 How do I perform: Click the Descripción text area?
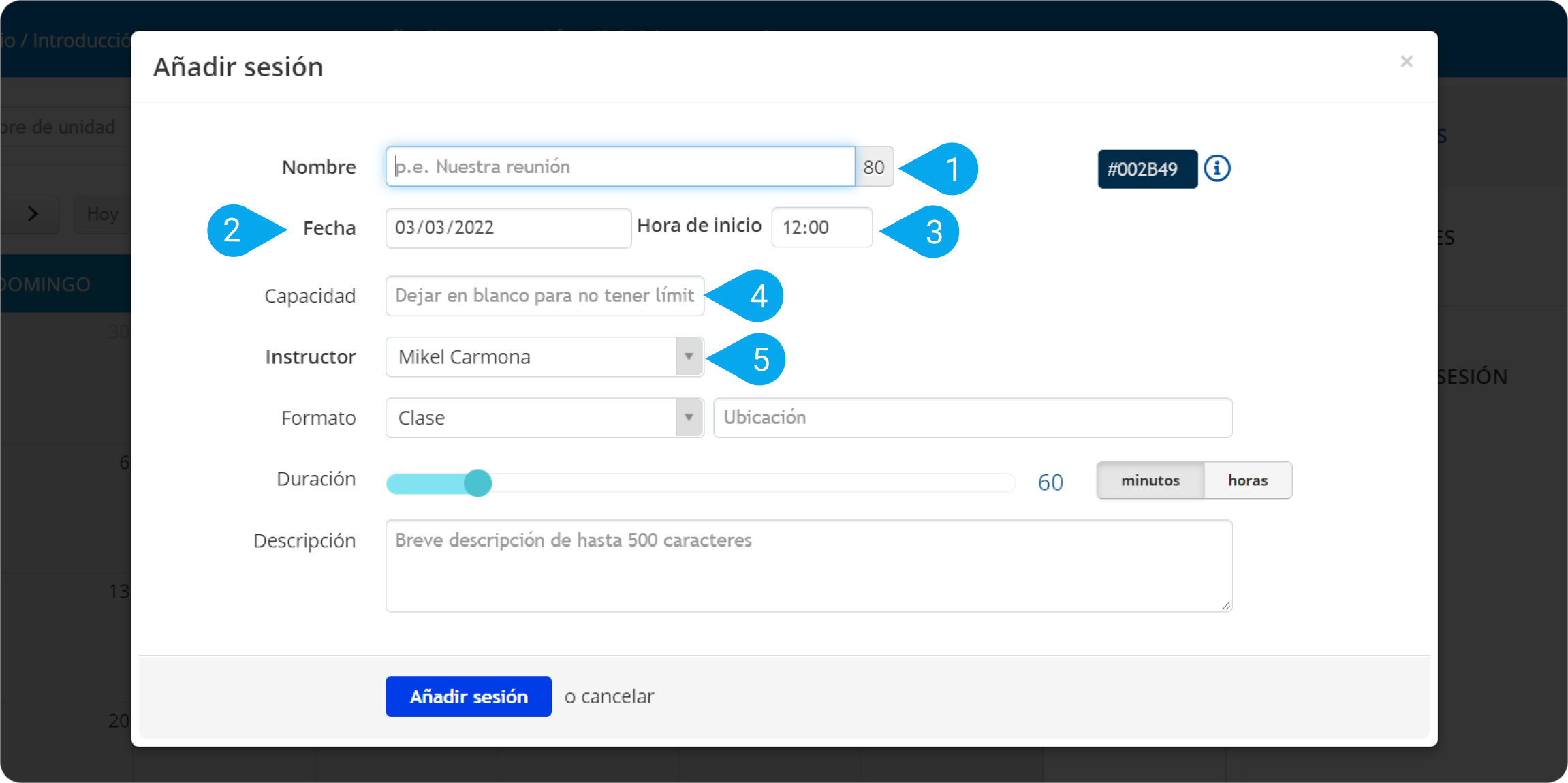pyautogui.click(x=809, y=566)
